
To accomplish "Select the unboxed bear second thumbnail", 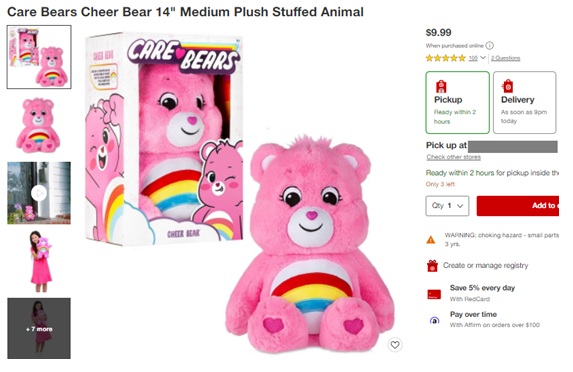I will pos(39,125).
